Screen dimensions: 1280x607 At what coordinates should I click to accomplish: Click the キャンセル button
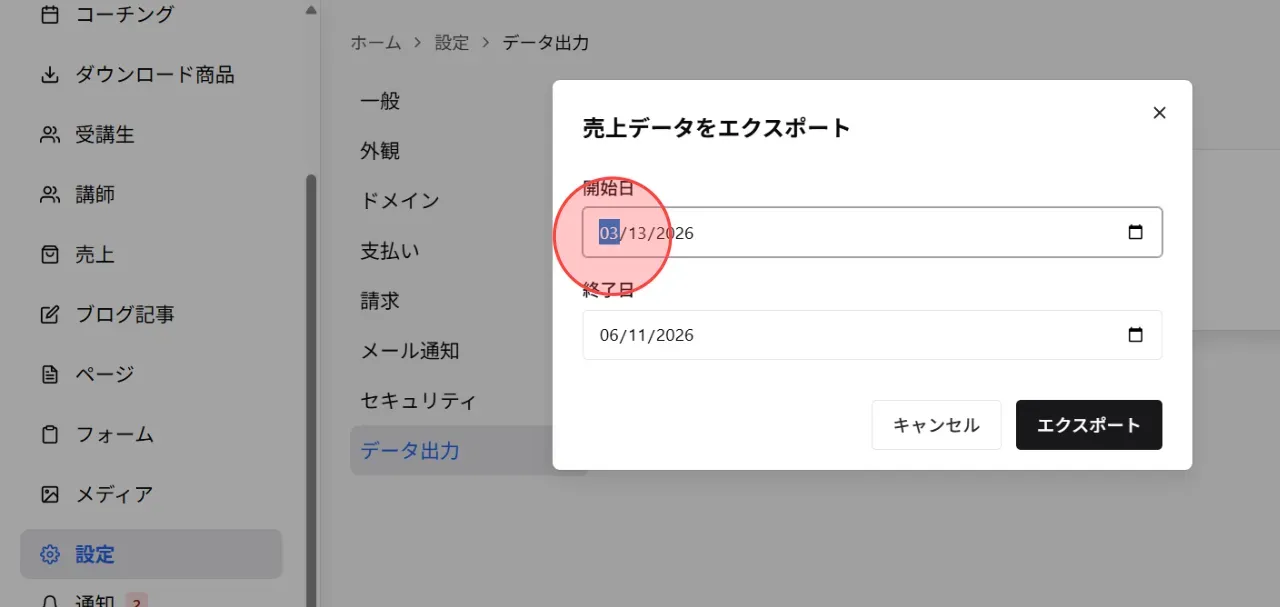pyautogui.click(x=936, y=425)
